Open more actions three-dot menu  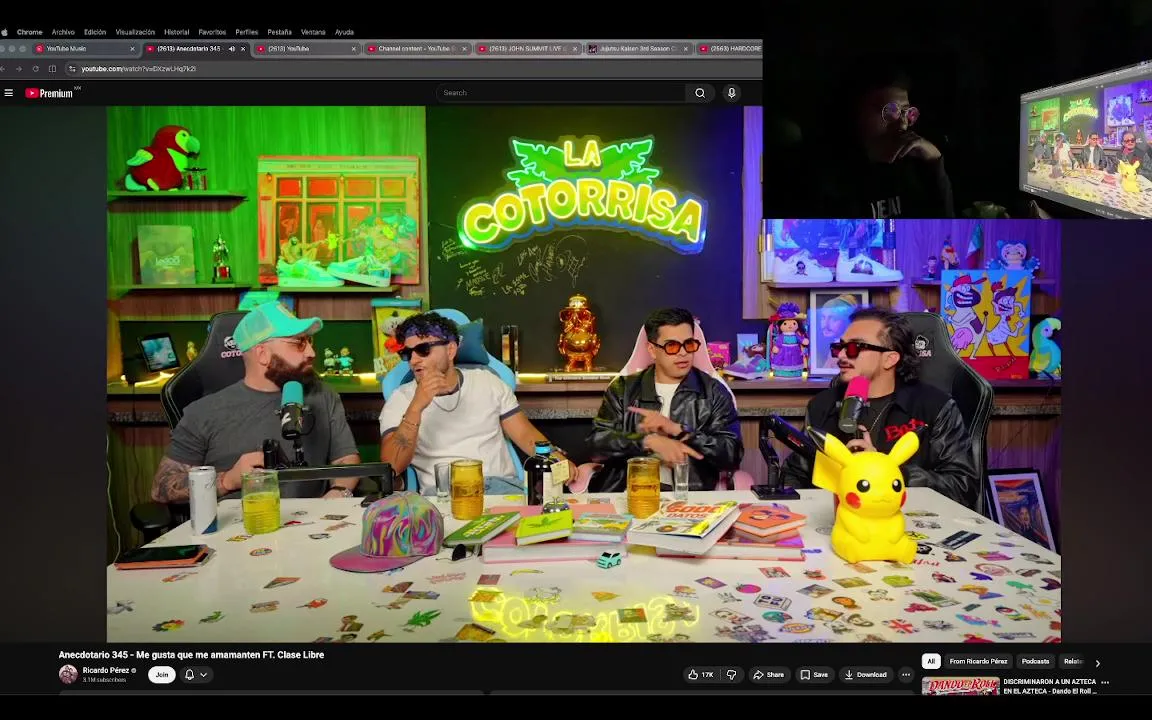click(906, 674)
